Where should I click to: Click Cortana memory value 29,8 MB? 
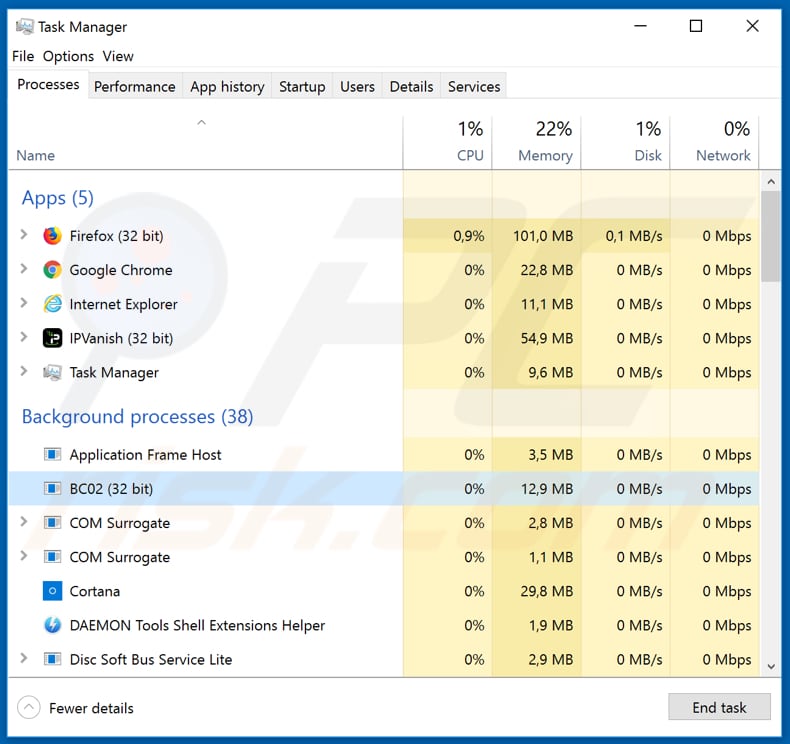click(x=547, y=591)
